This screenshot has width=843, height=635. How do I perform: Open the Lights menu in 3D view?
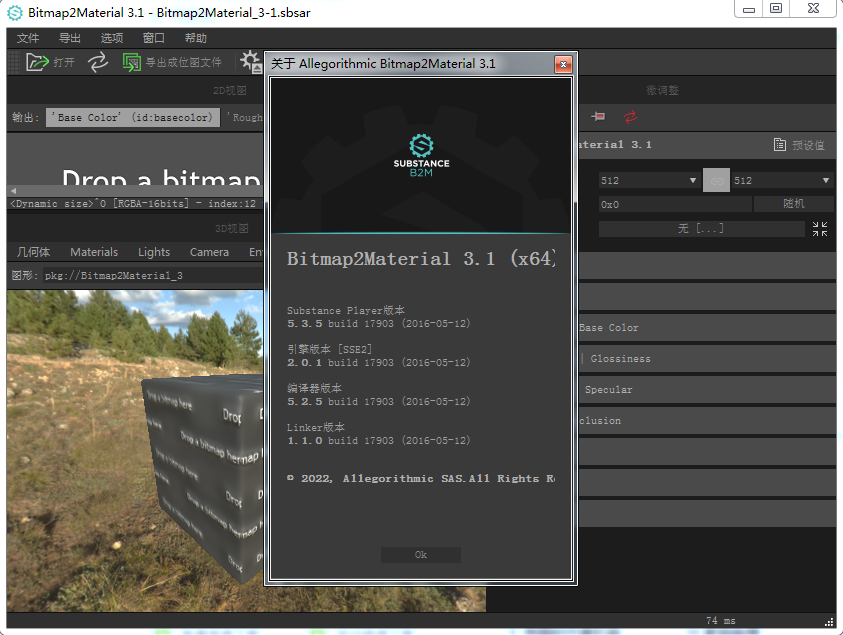pyautogui.click(x=154, y=252)
